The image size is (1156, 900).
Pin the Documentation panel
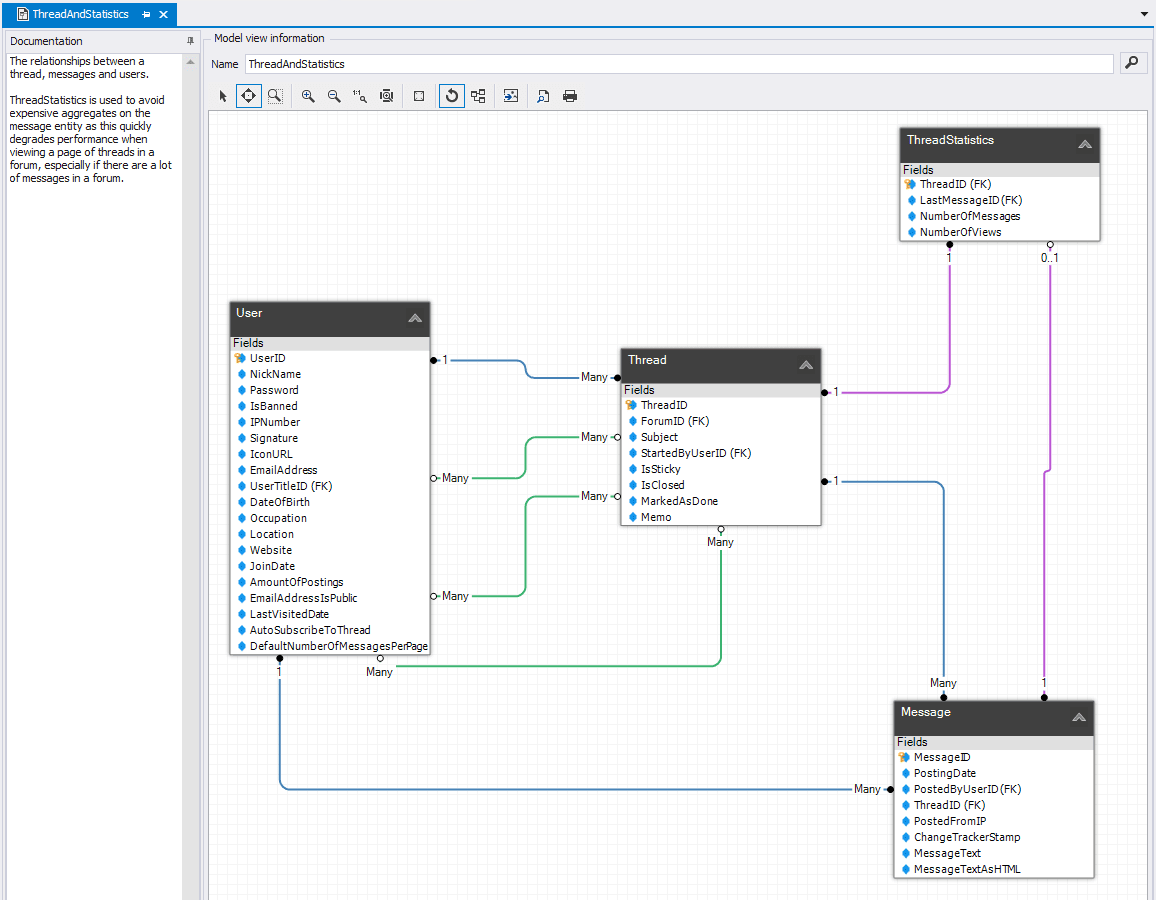[190, 41]
